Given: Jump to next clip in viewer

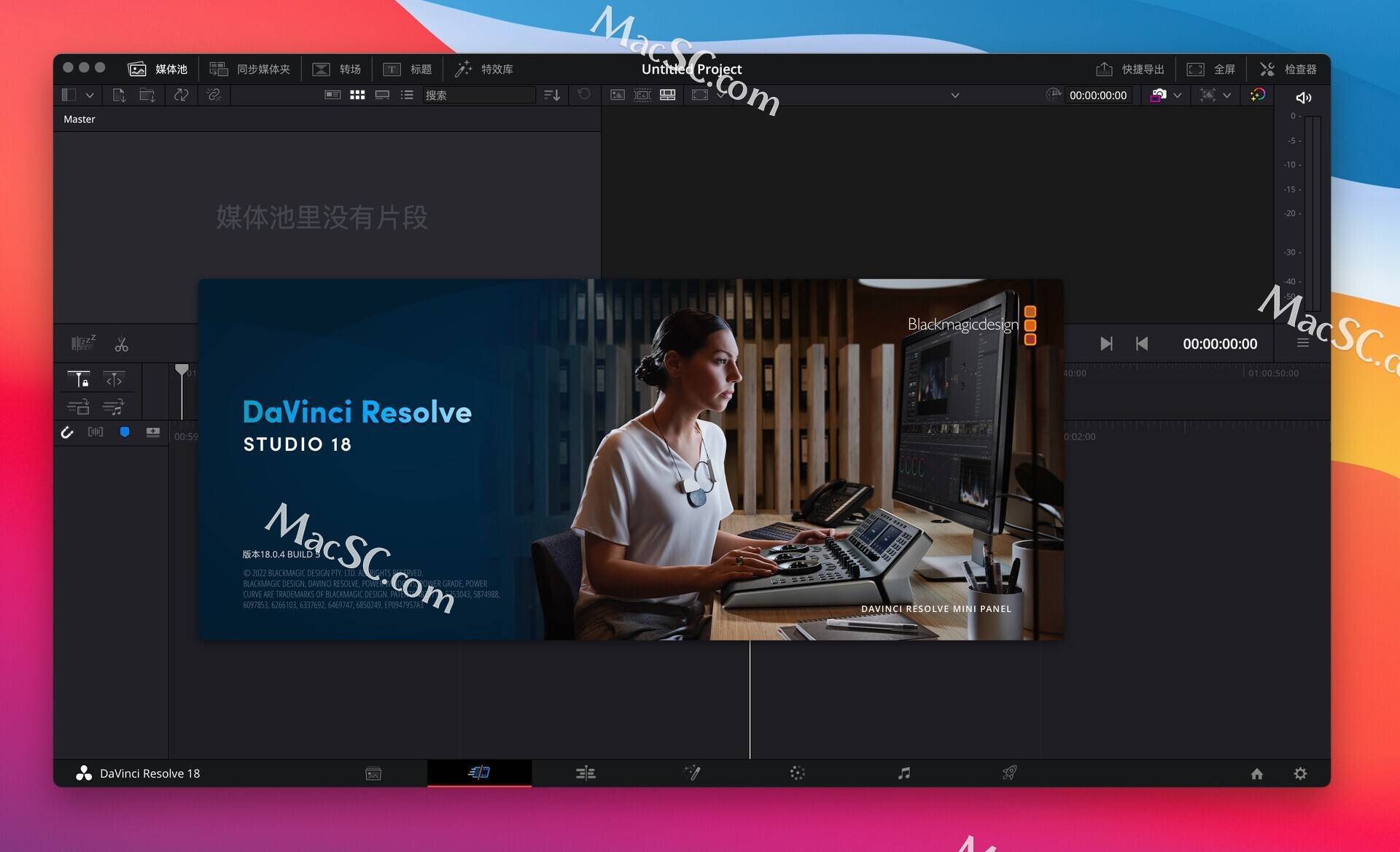Looking at the screenshot, I should pyautogui.click(x=1106, y=344).
